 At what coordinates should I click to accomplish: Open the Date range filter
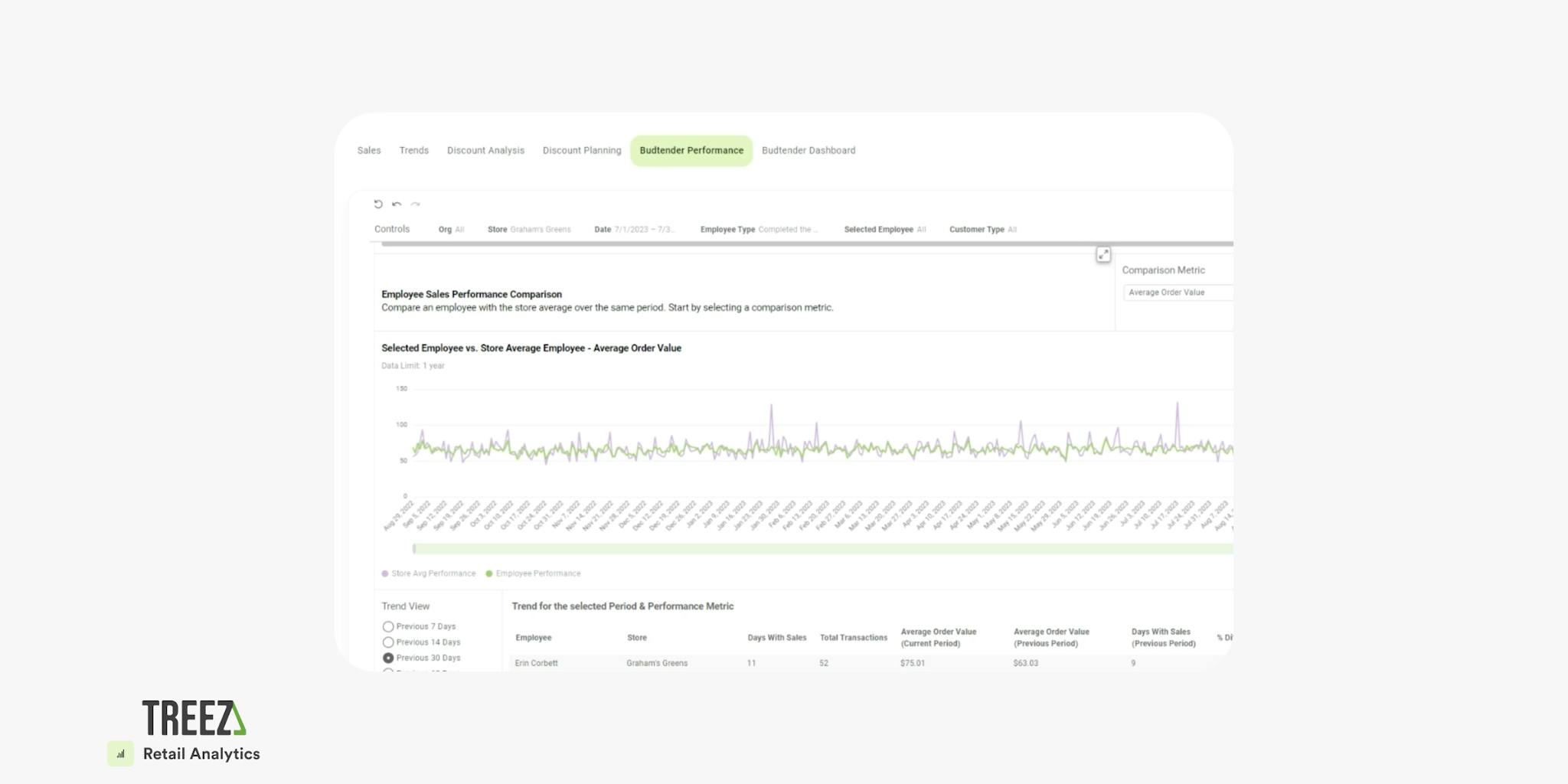[635, 229]
